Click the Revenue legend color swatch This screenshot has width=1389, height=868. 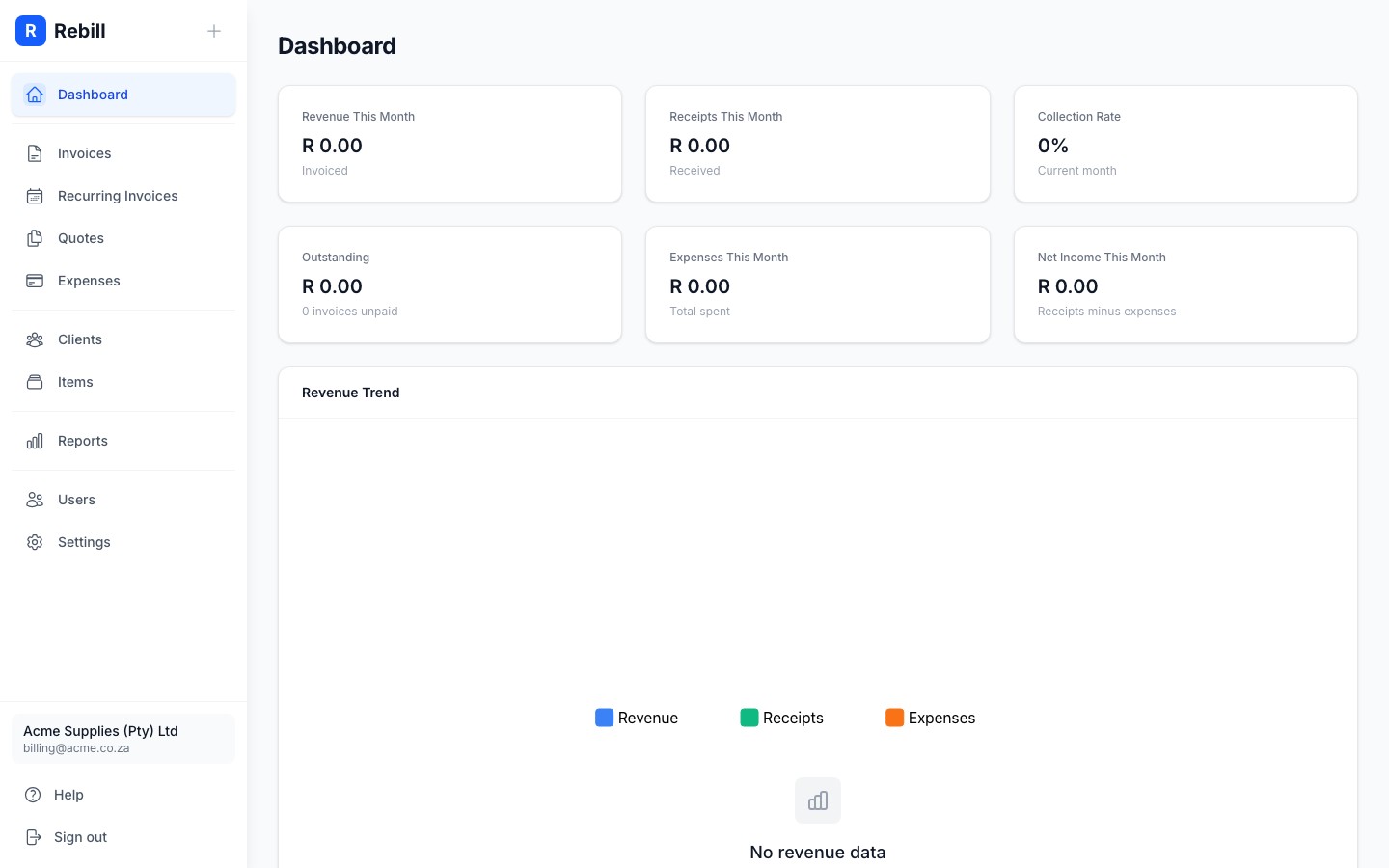click(604, 718)
